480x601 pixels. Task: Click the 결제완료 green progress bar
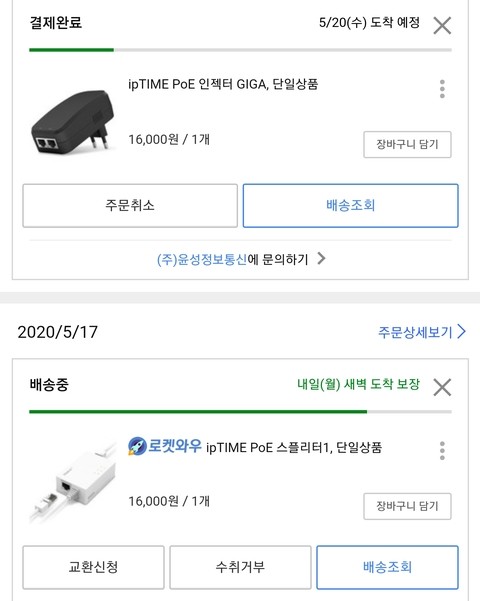pyautogui.click(x=71, y=50)
